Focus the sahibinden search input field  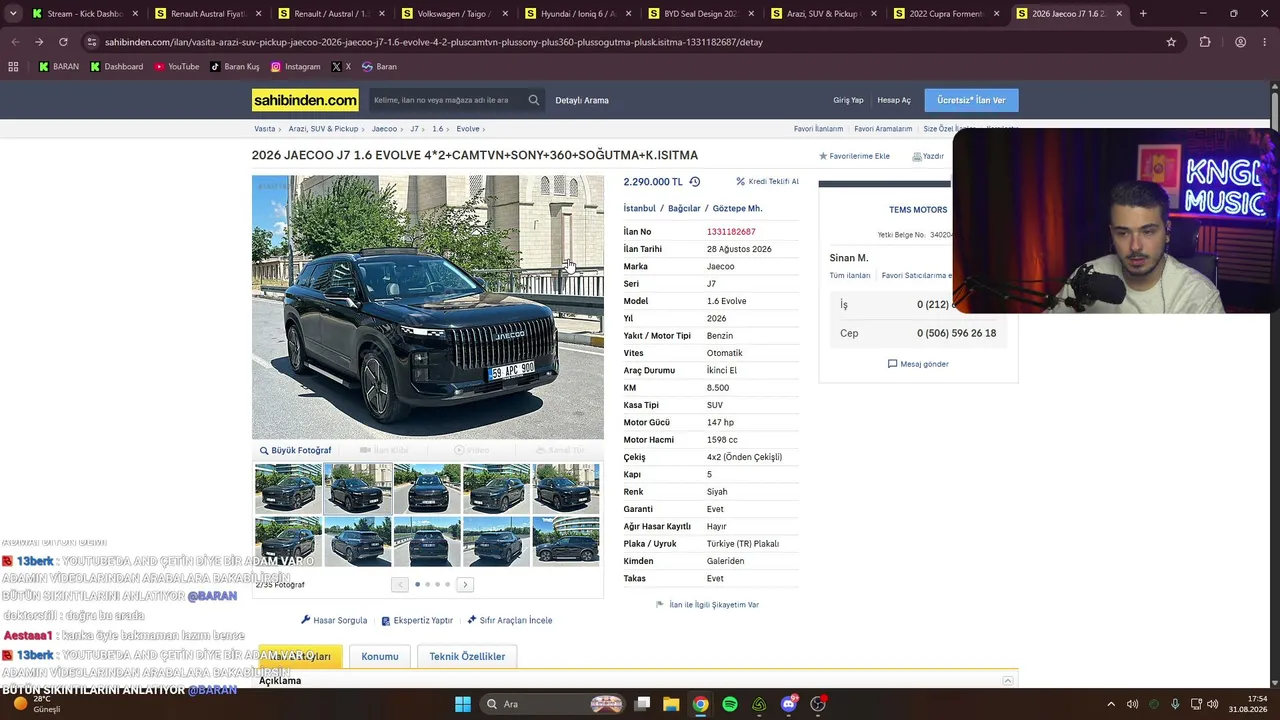[x=447, y=100]
